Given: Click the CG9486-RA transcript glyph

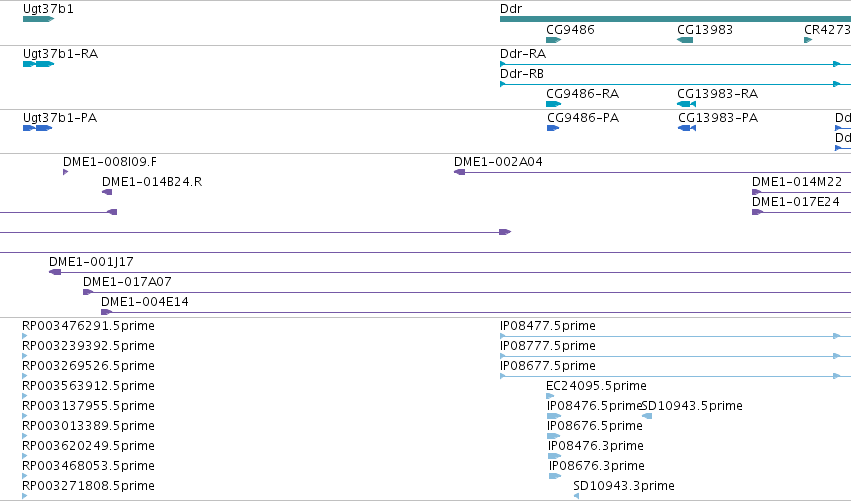Looking at the screenshot, I should click(554, 104).
